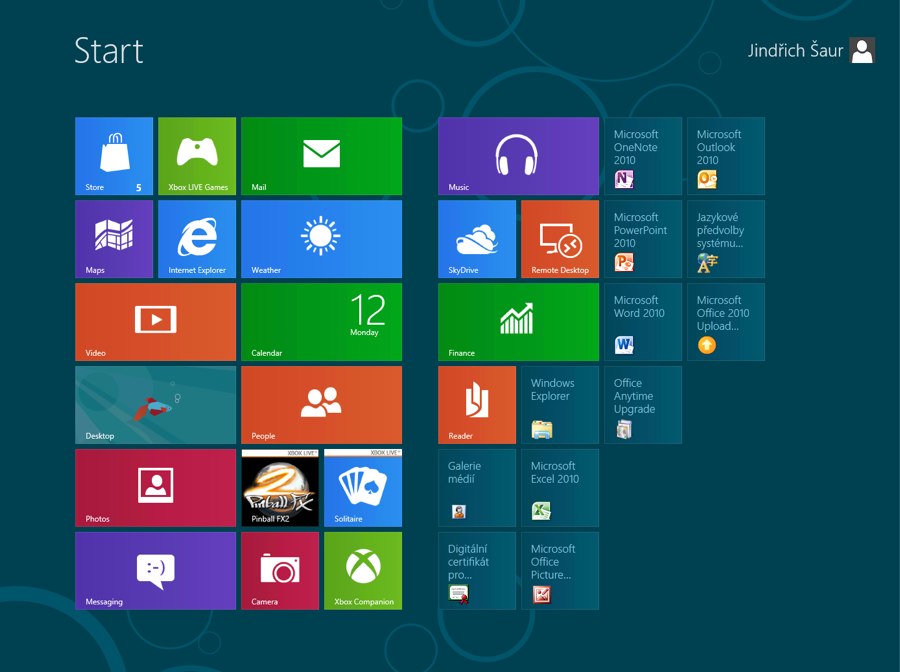The image size is (900, 672).
Task: Open the People tile
Action: 321,404
